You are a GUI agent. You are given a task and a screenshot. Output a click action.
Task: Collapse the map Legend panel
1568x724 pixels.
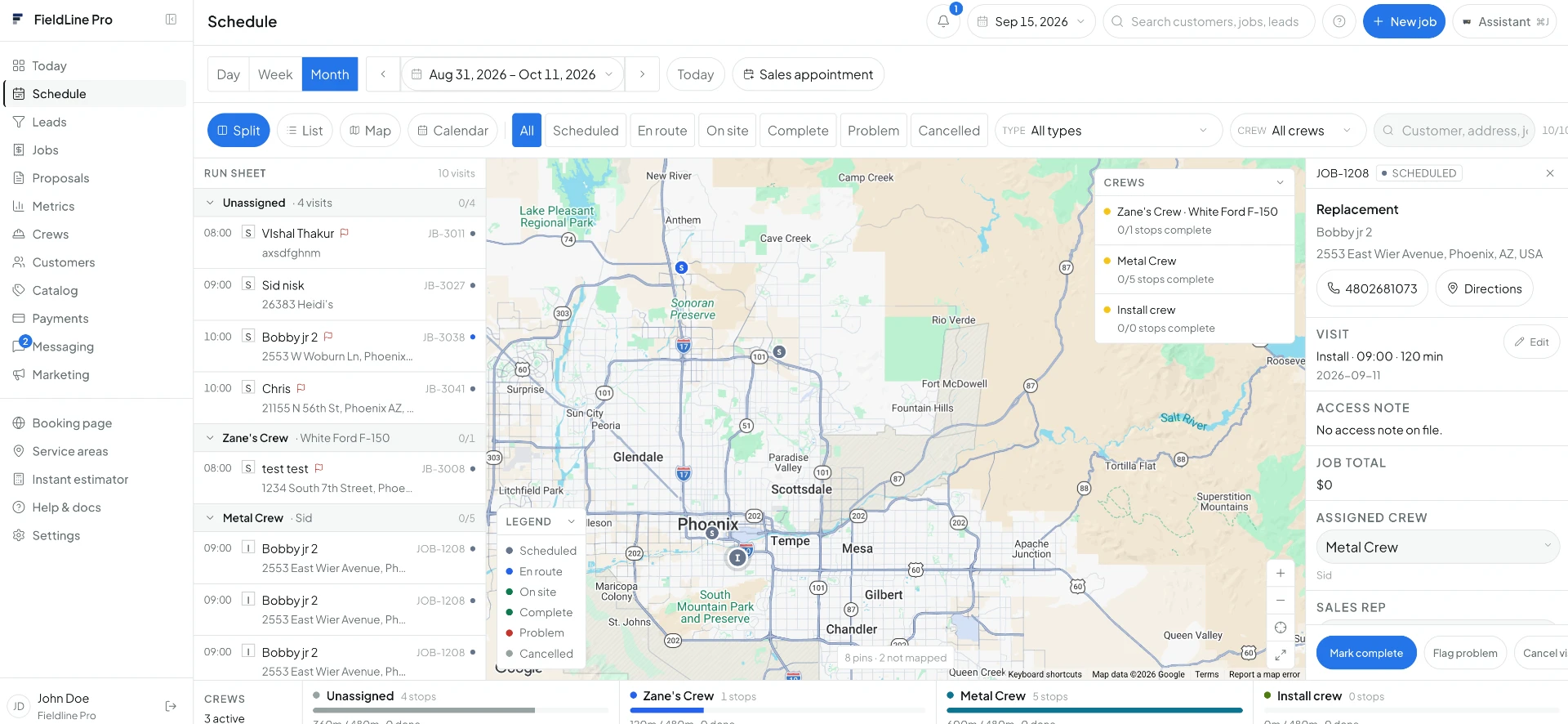[x=571, y=521]
